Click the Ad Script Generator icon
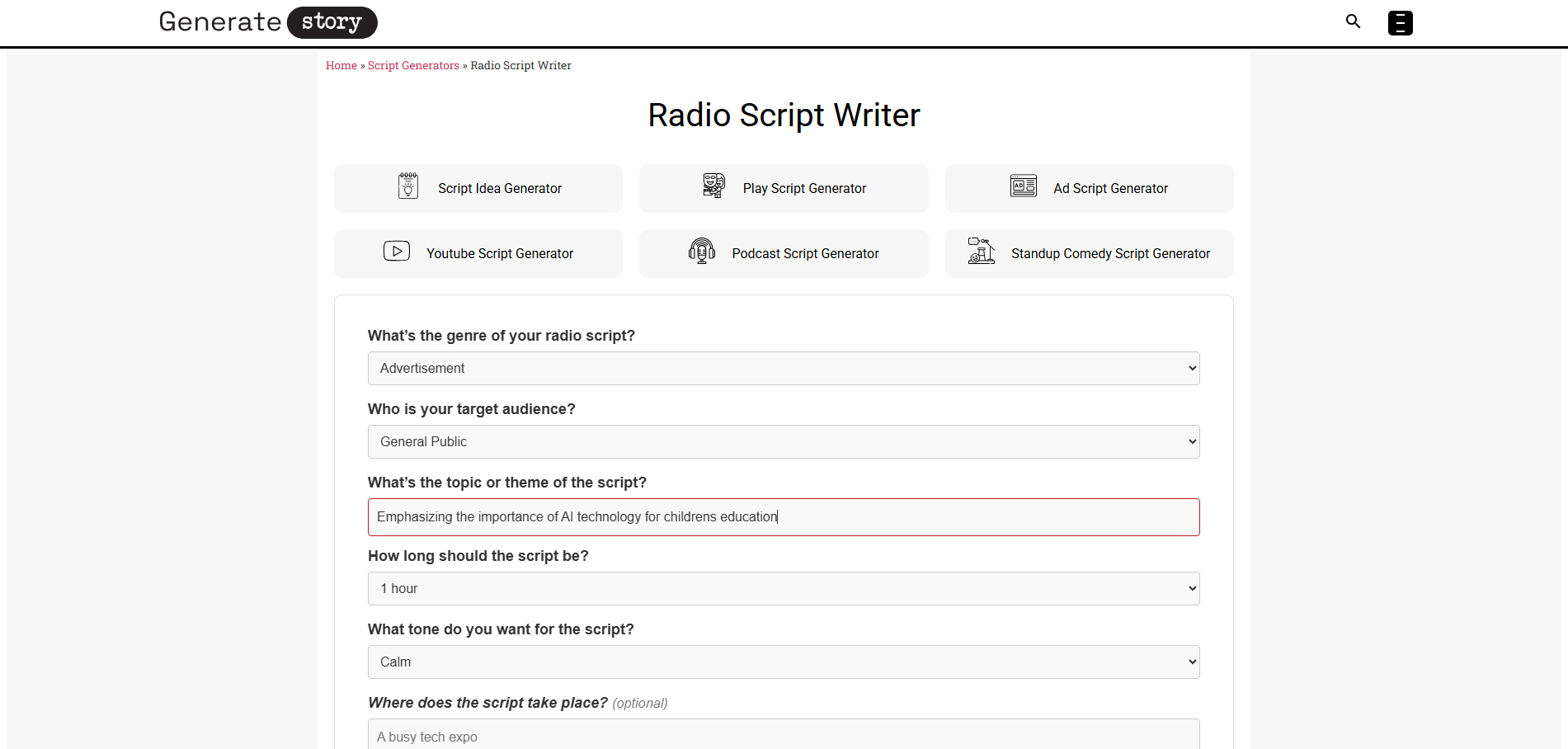1568x749 pixels. (x=1024, y=186)
